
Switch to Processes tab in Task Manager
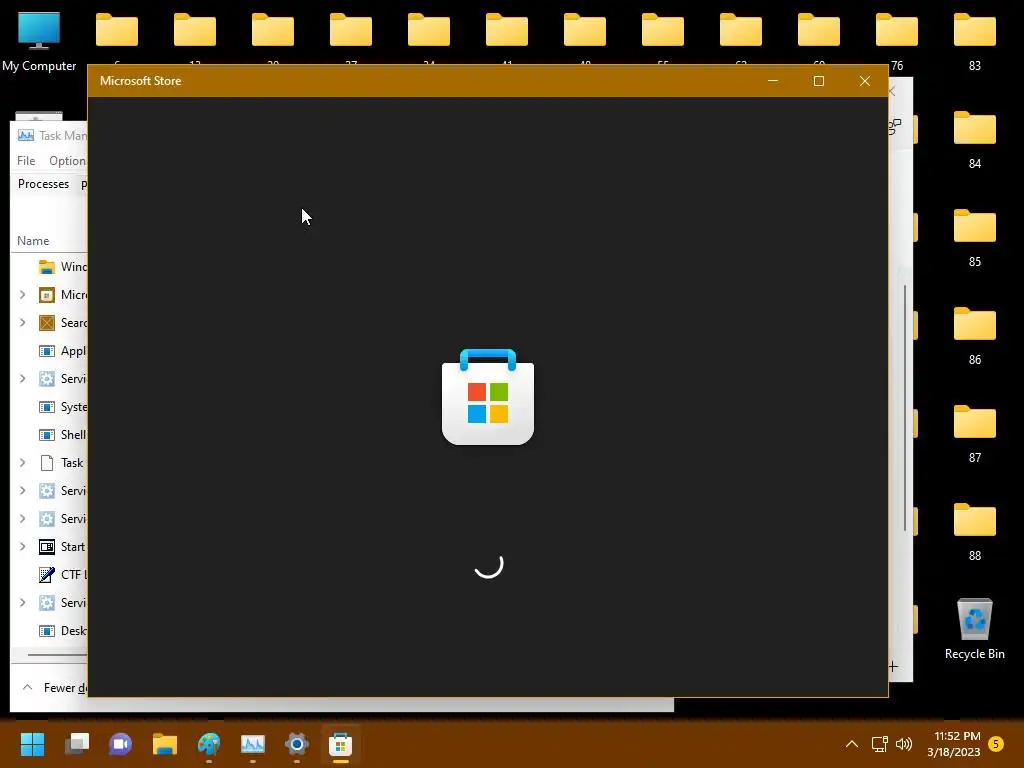point(43,184)
